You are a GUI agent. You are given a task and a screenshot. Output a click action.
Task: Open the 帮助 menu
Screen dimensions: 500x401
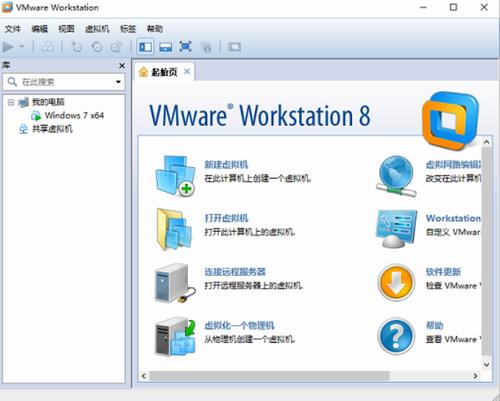click(x=155, y=29)
